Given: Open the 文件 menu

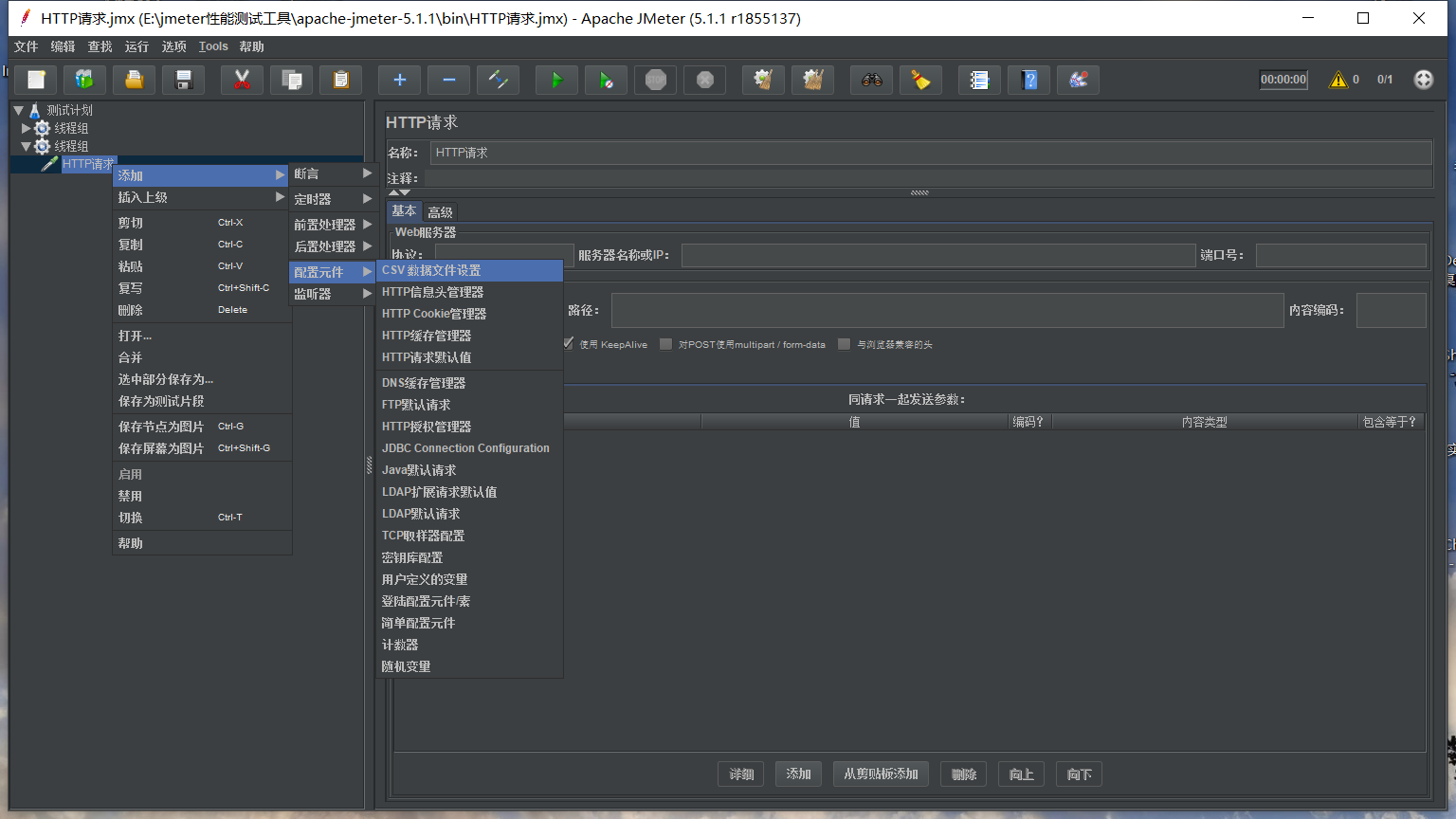Looking at the screenshot, I should click(26, 46).
